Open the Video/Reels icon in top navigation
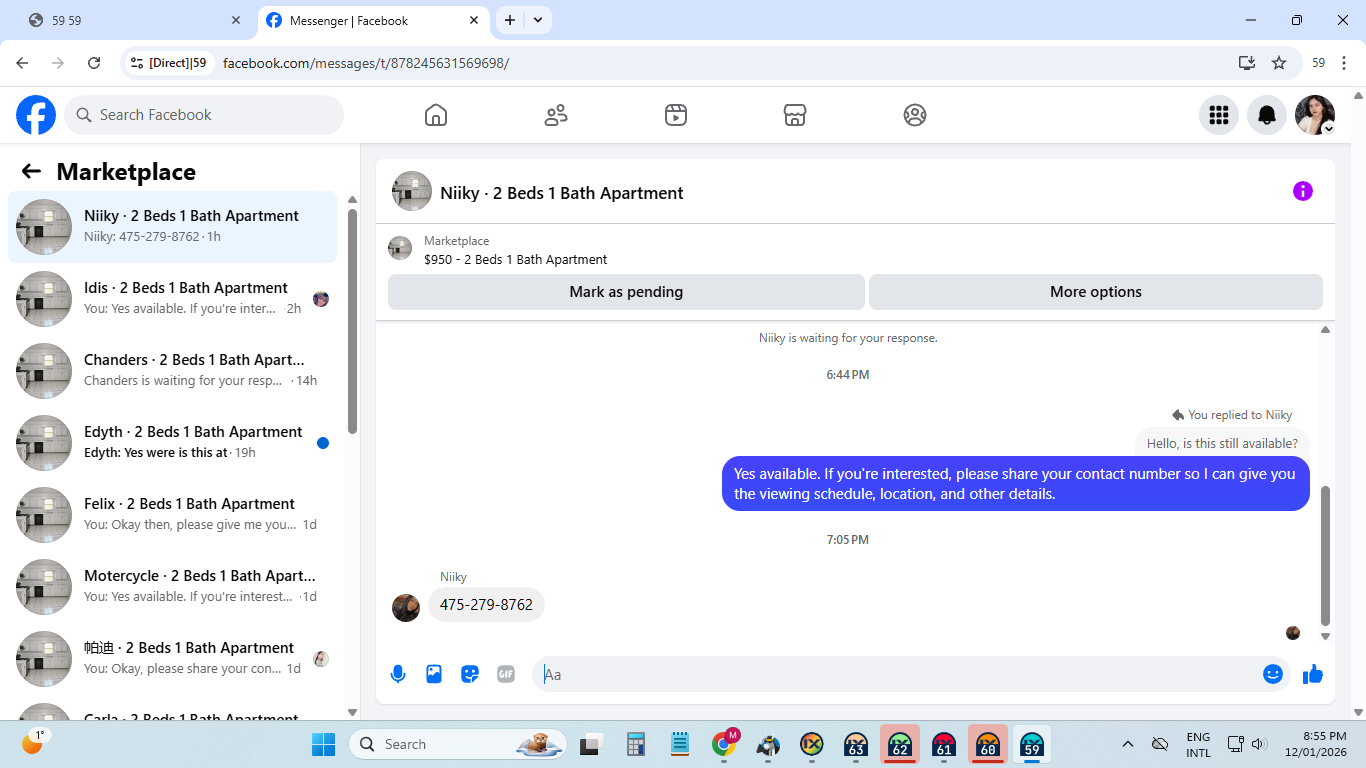The height and width of the screenshot is (768, 1366). [676, 115]
